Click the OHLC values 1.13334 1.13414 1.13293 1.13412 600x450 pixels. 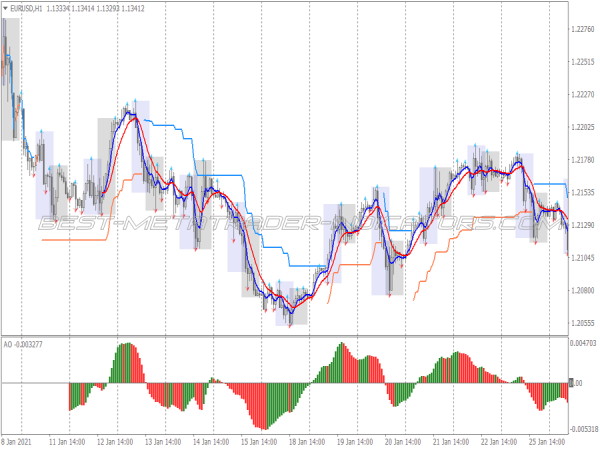(95, 8)
